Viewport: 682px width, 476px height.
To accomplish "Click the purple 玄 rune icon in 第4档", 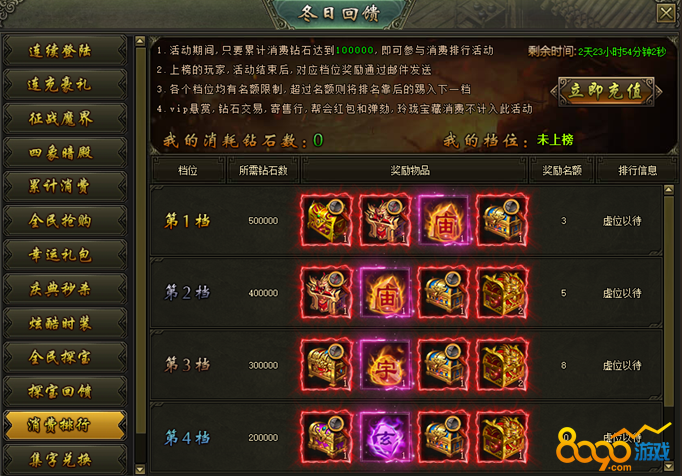I will click(x=385, y=437).
